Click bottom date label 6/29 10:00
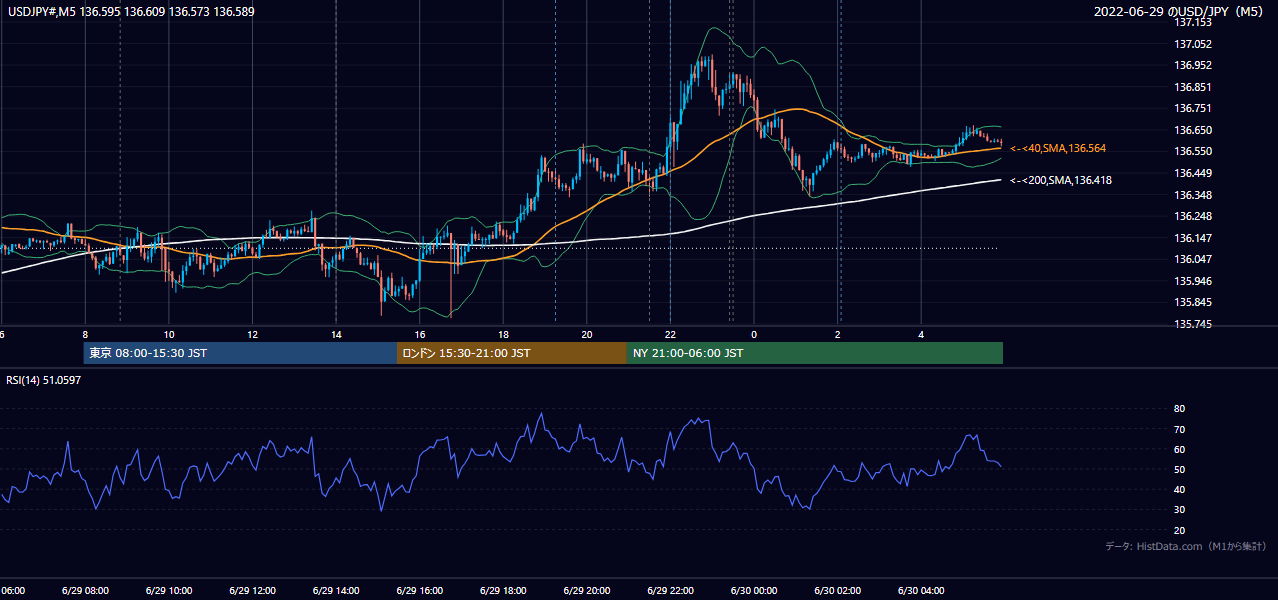 pos(169,591)
